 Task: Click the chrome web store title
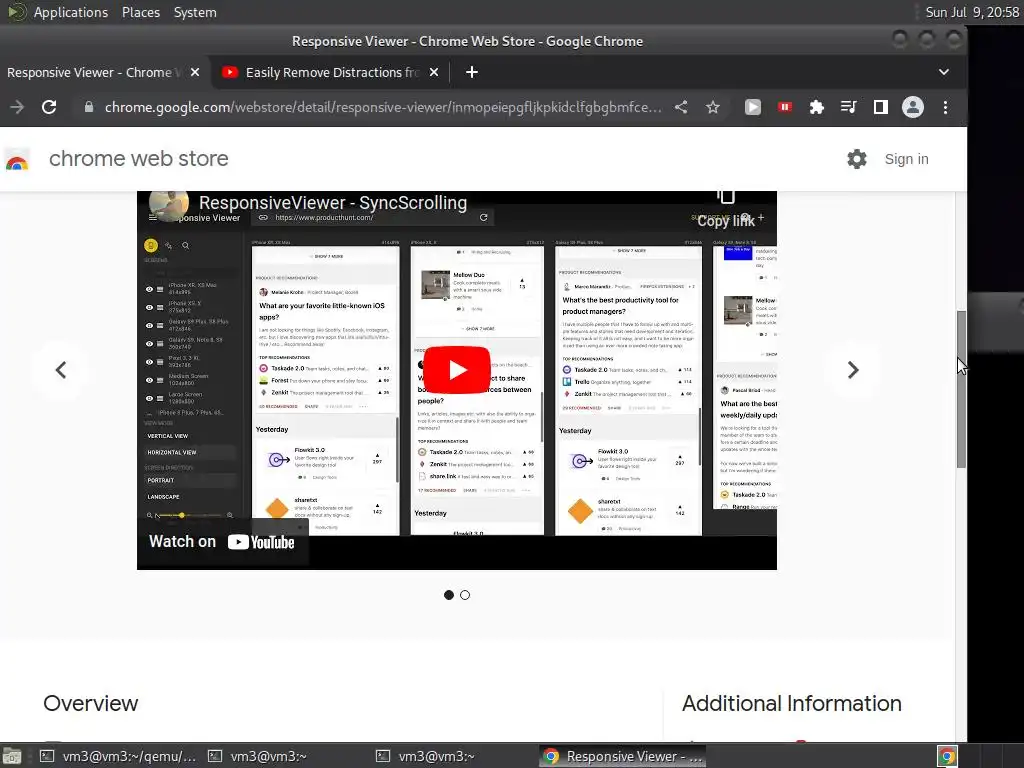pos(138,159)
